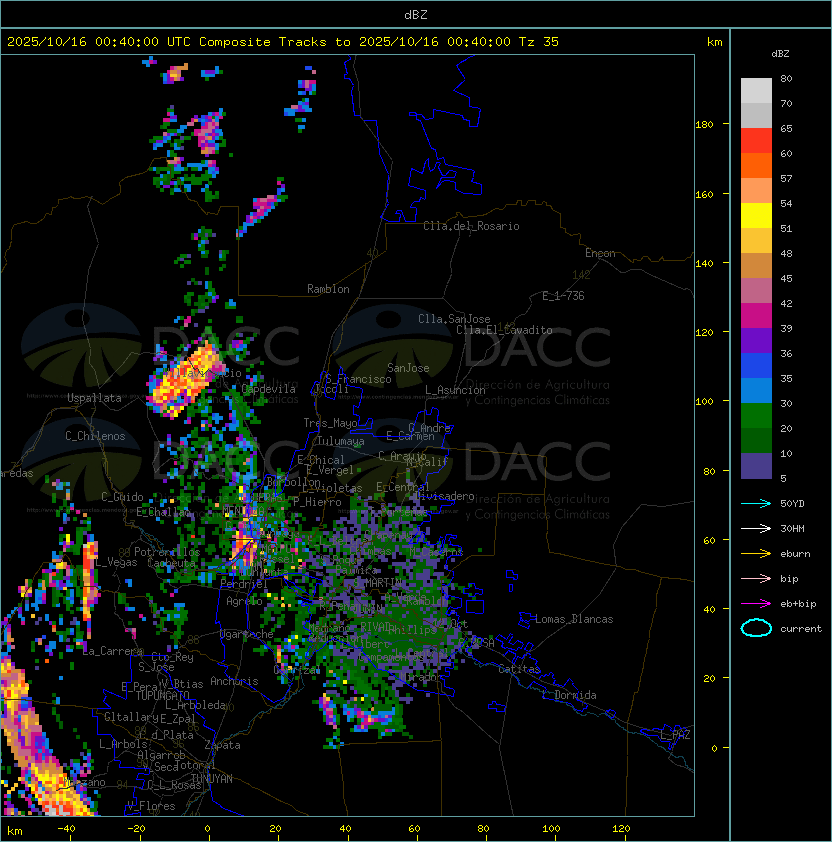Select the yellow eburn arrow symbol
Viewport: 832px width, 842px height.
coord(756,554)
